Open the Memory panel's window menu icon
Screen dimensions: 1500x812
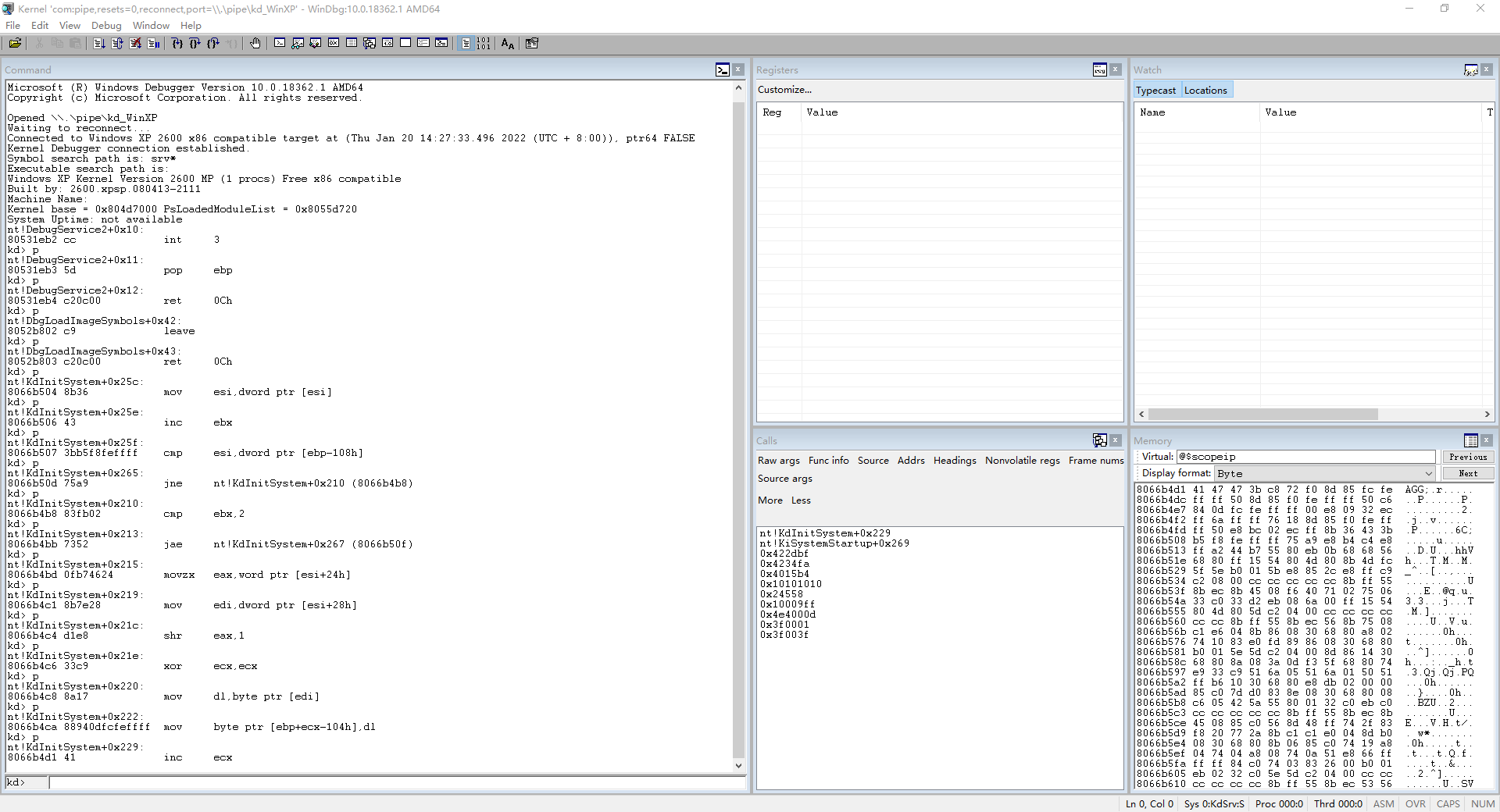pyautogui.click(x=1471, y=440)
